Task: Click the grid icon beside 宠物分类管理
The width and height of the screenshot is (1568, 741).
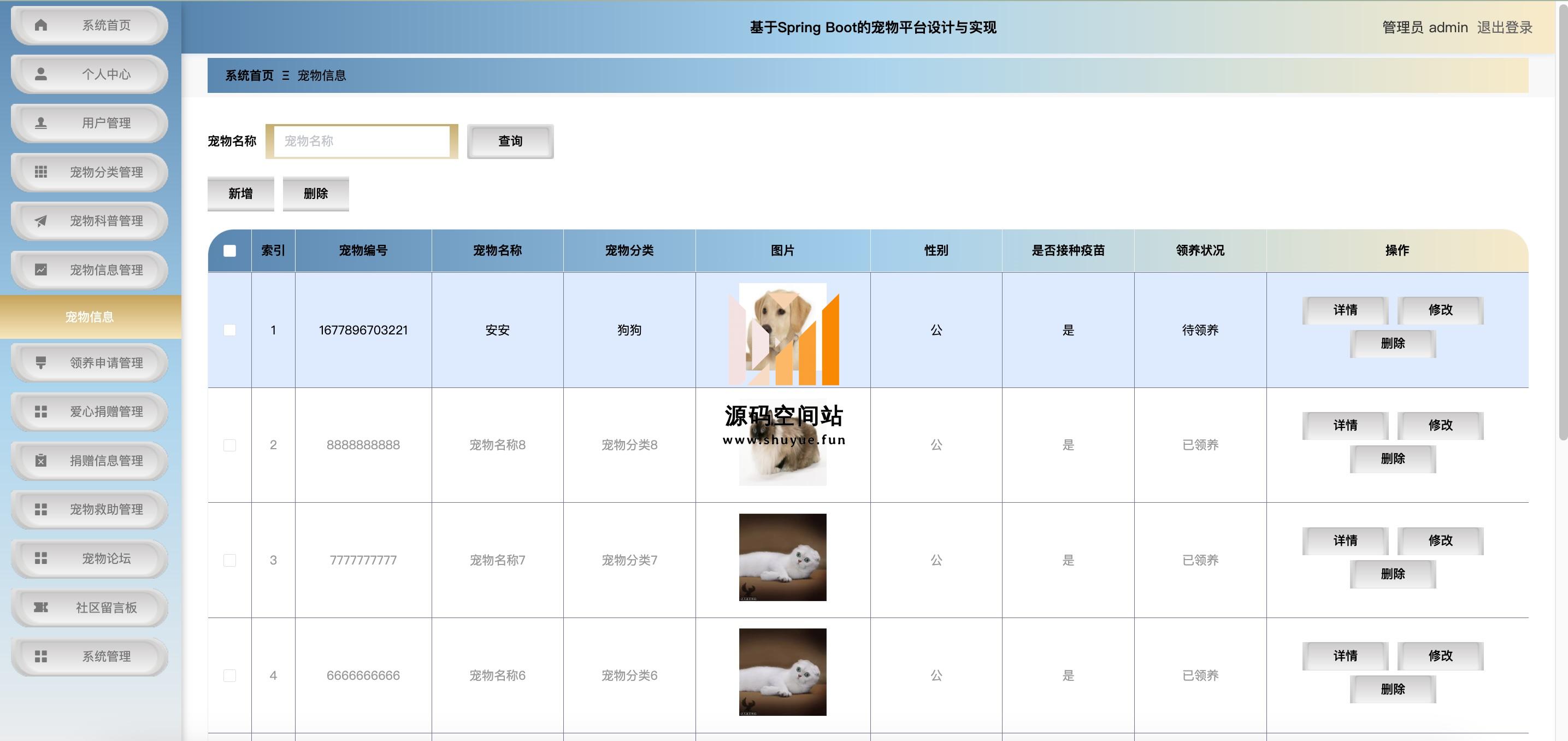Action: click(41, 172)
